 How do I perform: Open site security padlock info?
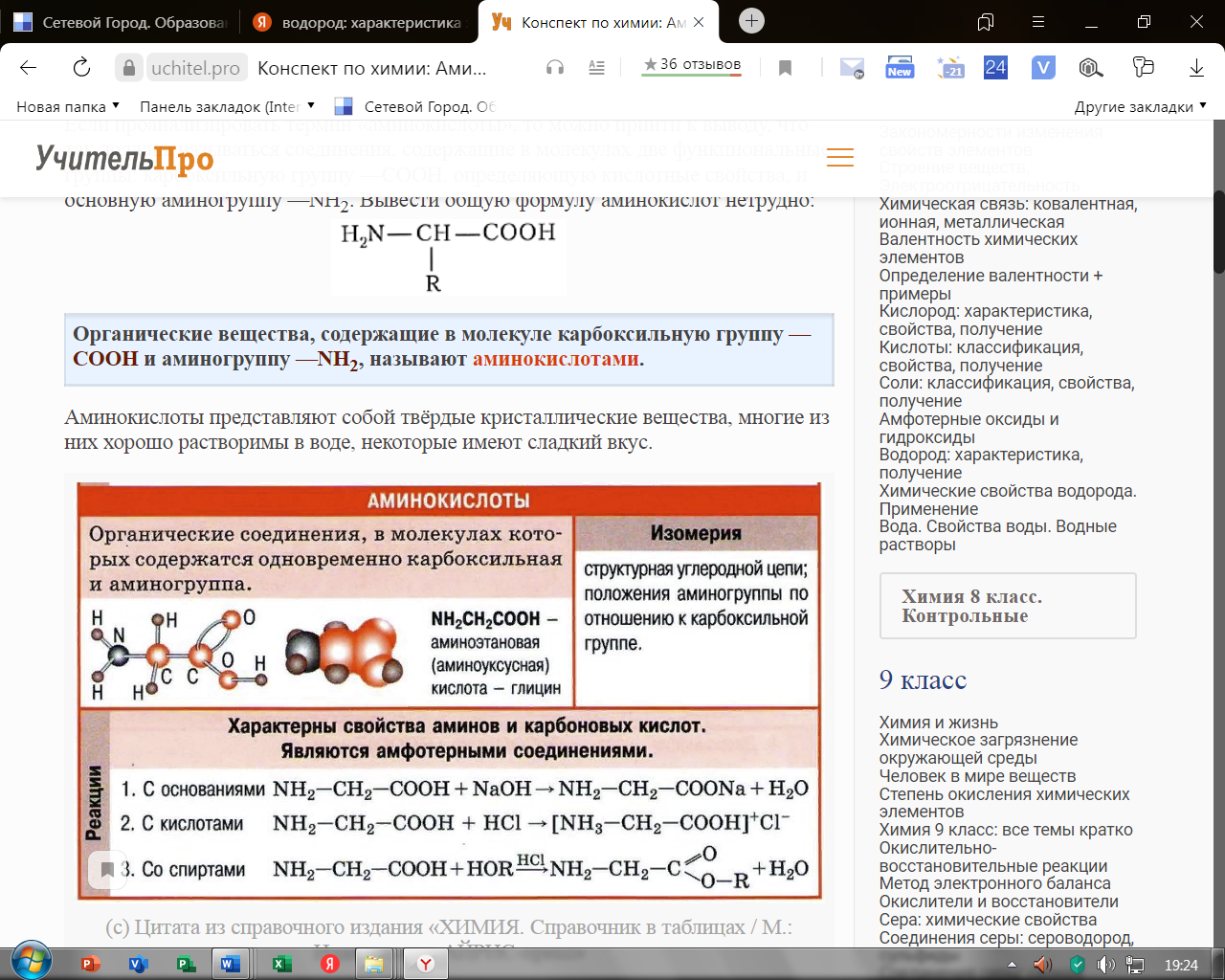click(128, 68)
